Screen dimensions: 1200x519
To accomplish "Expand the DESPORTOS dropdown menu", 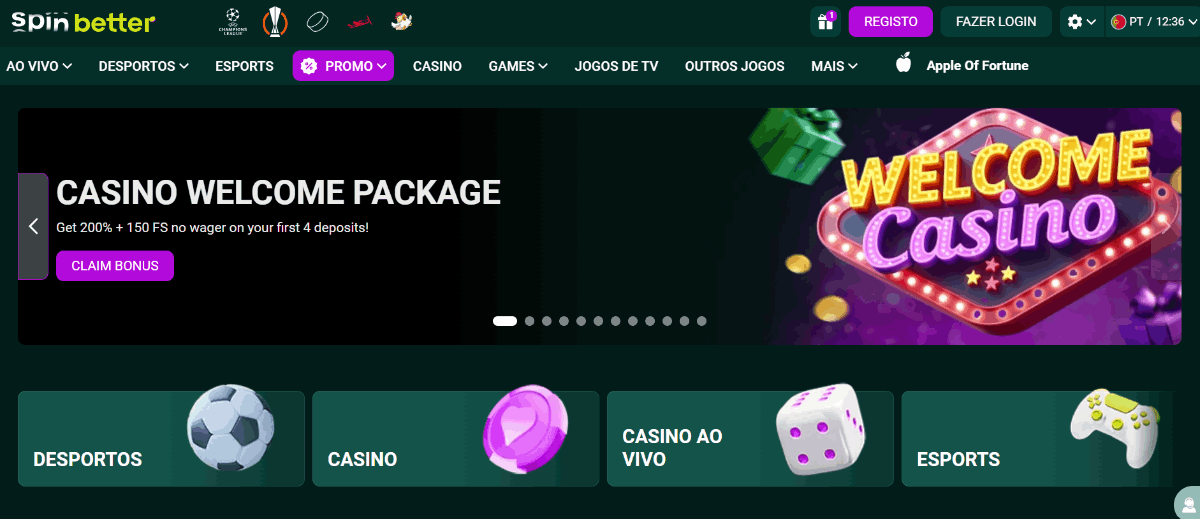I will pos(144,66).
